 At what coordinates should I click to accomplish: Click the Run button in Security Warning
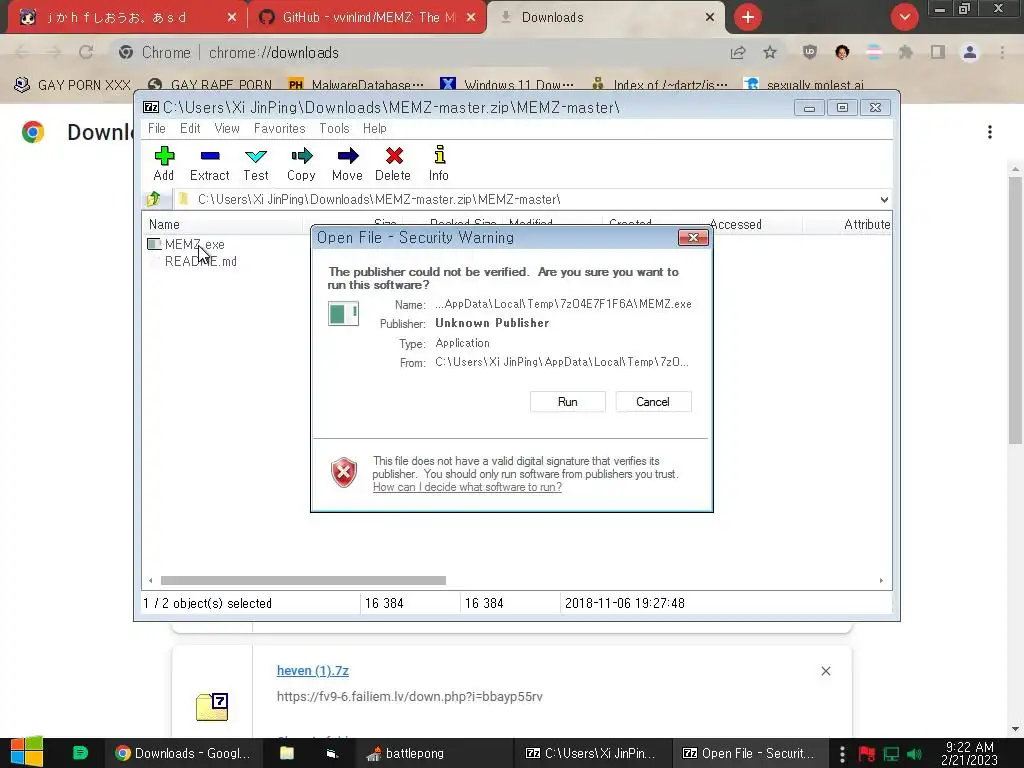pyautogui.click(x=568, y=402)
